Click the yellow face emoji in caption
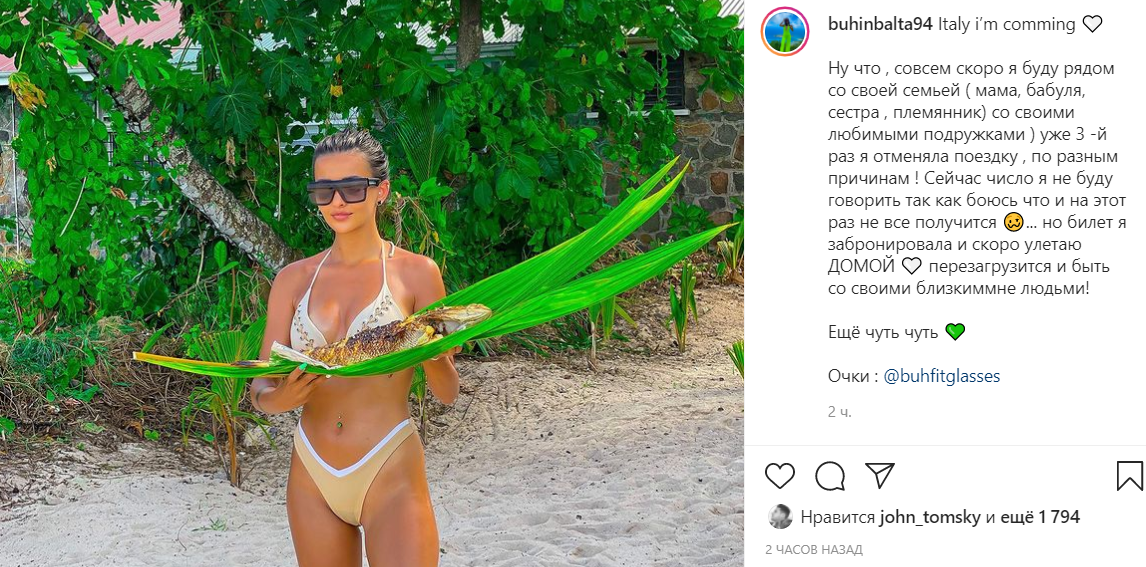1146x567 pixels. click(x=1014, y=222)
